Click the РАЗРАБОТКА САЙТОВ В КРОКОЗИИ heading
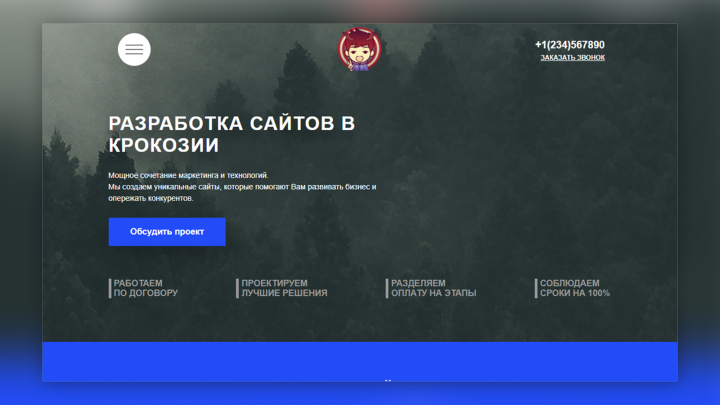The width and height of the screenshot is (720, 405). (x=232, y=134)
